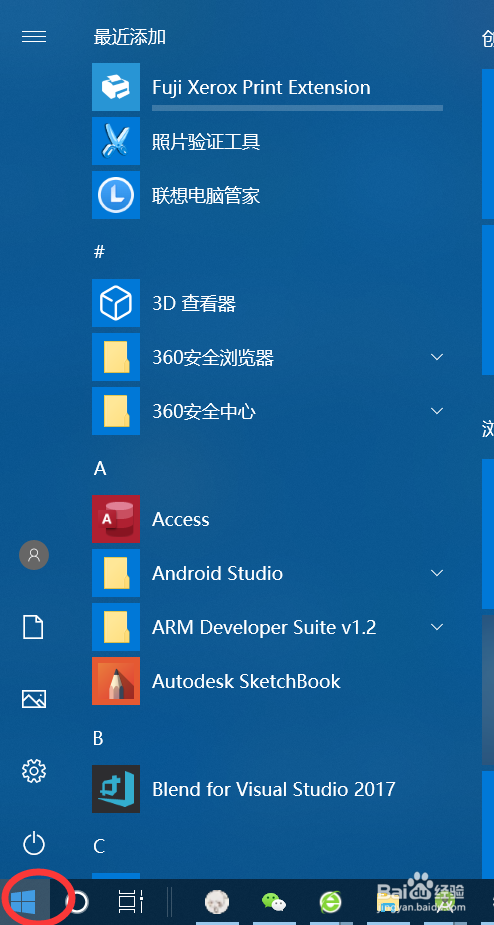Open Microsoft Access
494x925 pixels.
267,519
